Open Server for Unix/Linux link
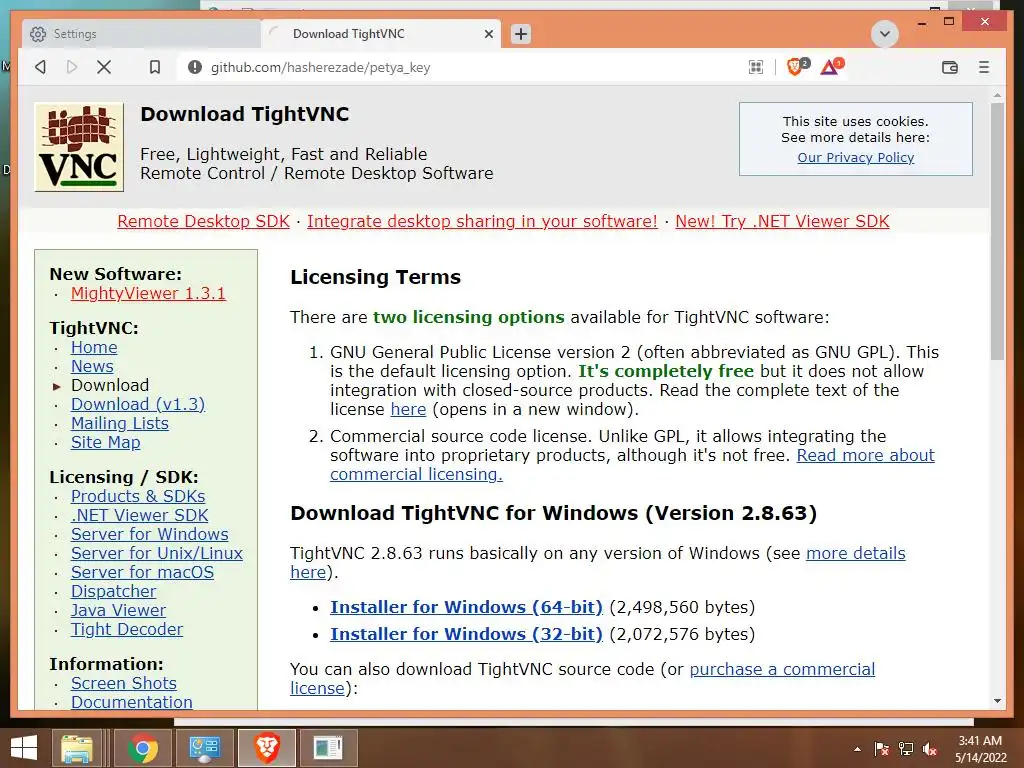Image resolution: width=1024 pixels, height=768 pixels. (x=157, y=553)
